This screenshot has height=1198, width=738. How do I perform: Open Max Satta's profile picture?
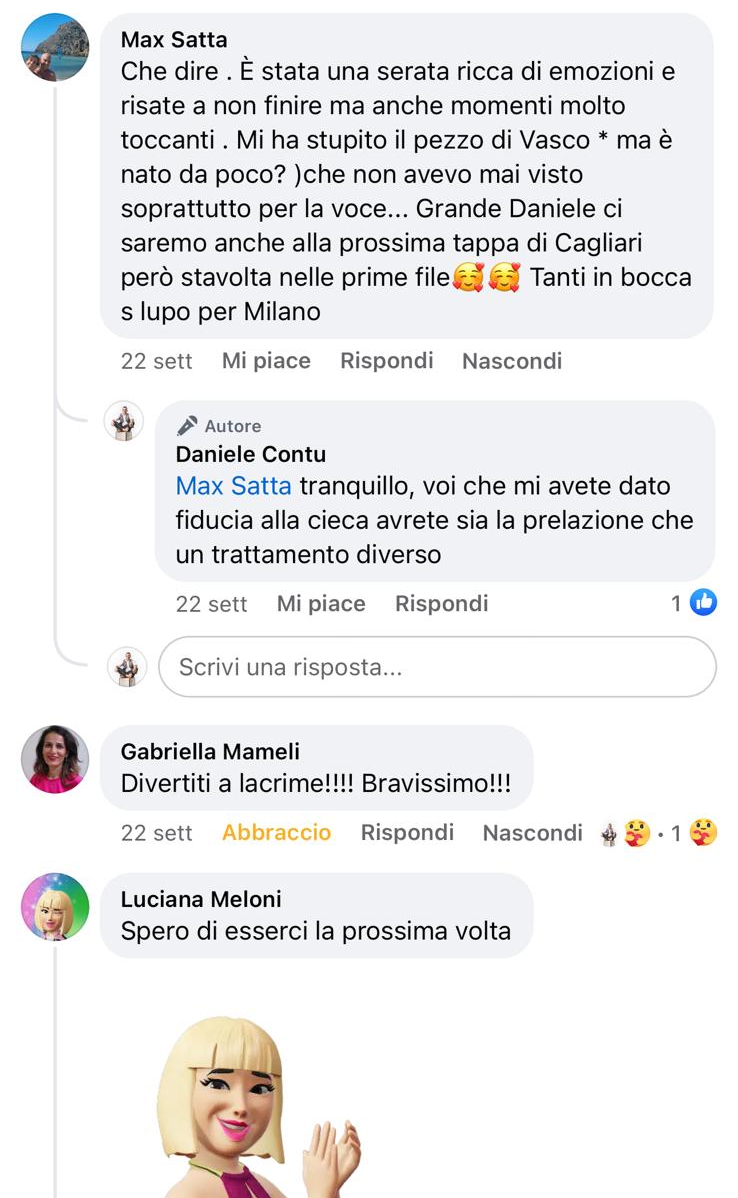54,47
